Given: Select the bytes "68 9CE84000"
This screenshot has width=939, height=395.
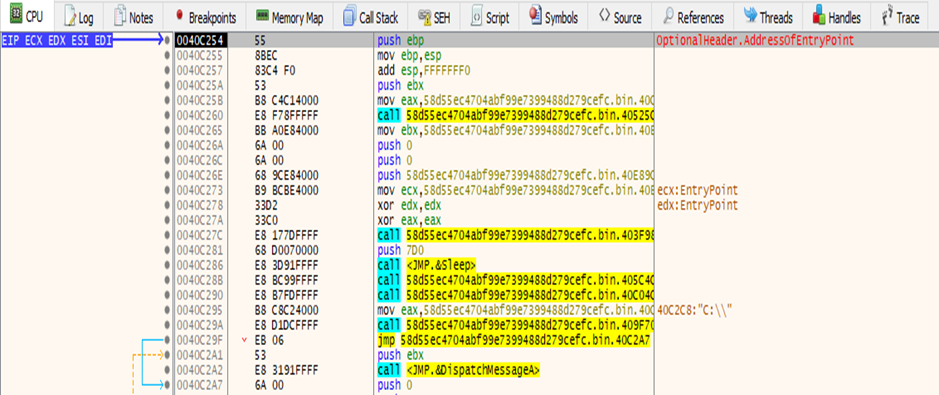Looking at the screenshot, I should coord(286,175).
